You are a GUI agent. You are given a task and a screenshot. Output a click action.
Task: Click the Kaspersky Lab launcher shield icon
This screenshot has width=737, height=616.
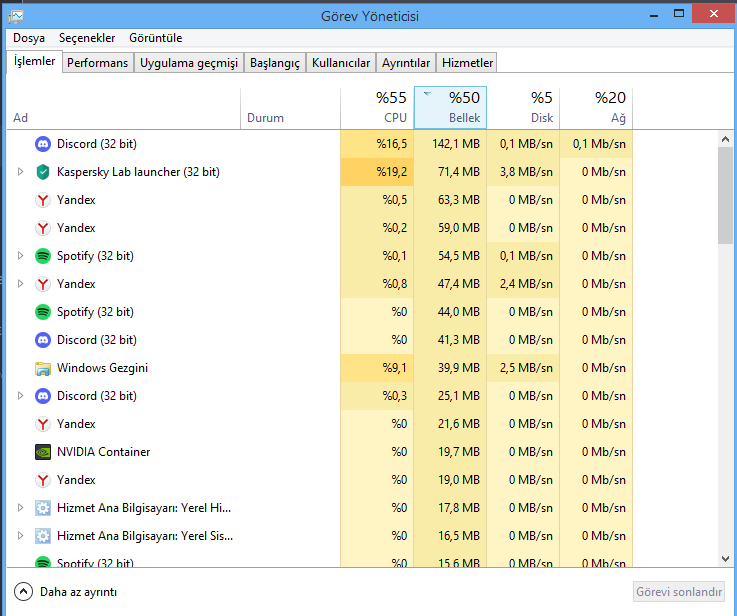(43, 172)
